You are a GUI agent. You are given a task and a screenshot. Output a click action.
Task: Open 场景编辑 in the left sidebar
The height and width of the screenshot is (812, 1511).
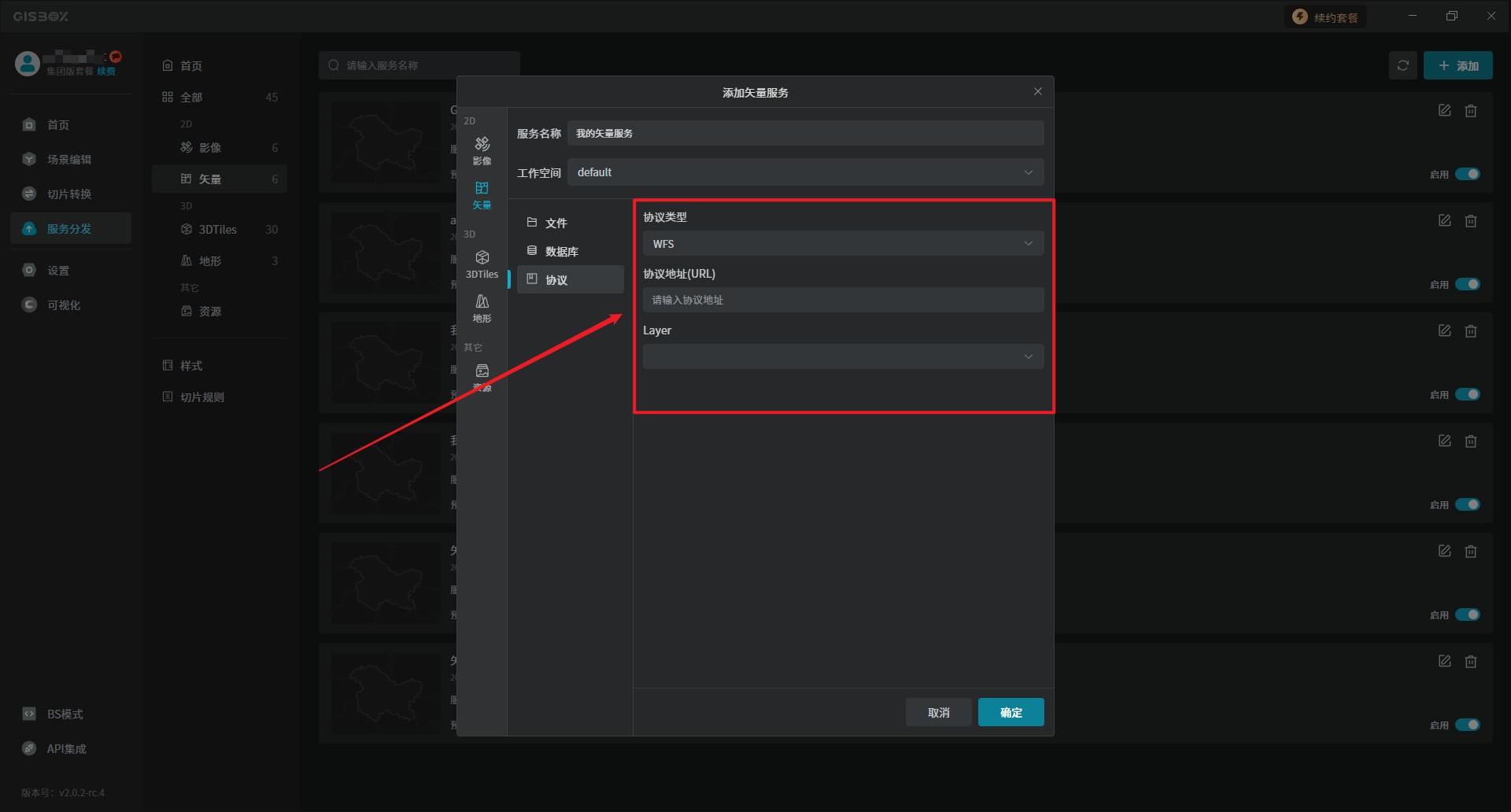pos(69,160)
